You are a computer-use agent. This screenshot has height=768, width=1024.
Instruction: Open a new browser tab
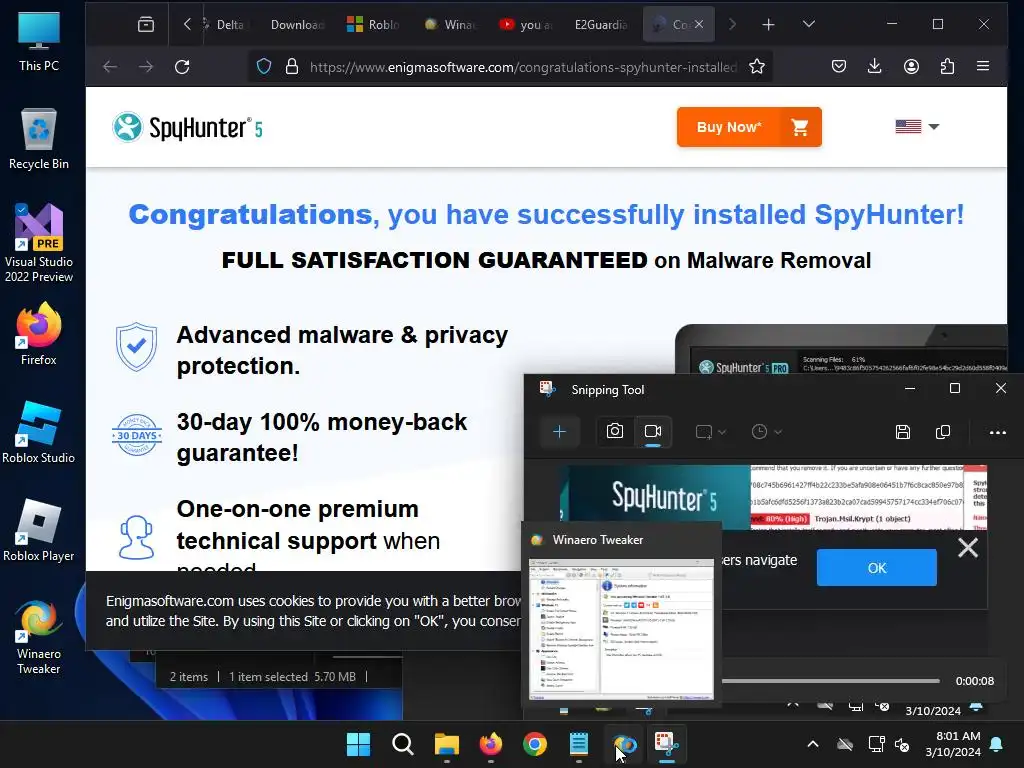coord(769,25)
